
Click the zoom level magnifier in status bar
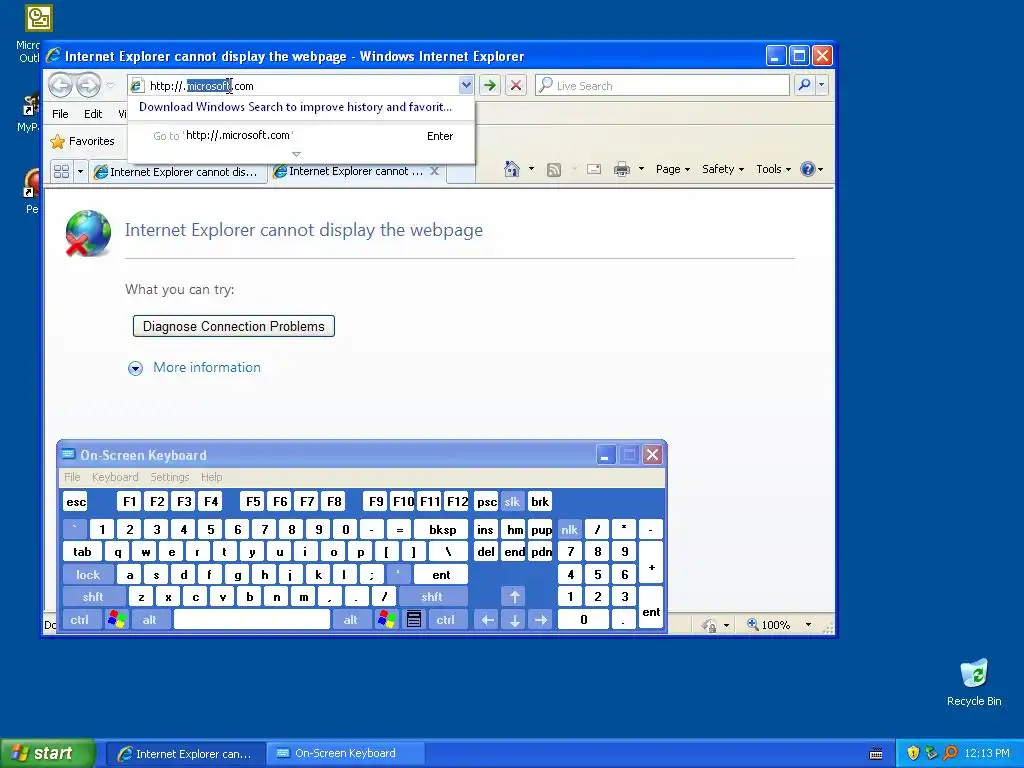[753, 624]
